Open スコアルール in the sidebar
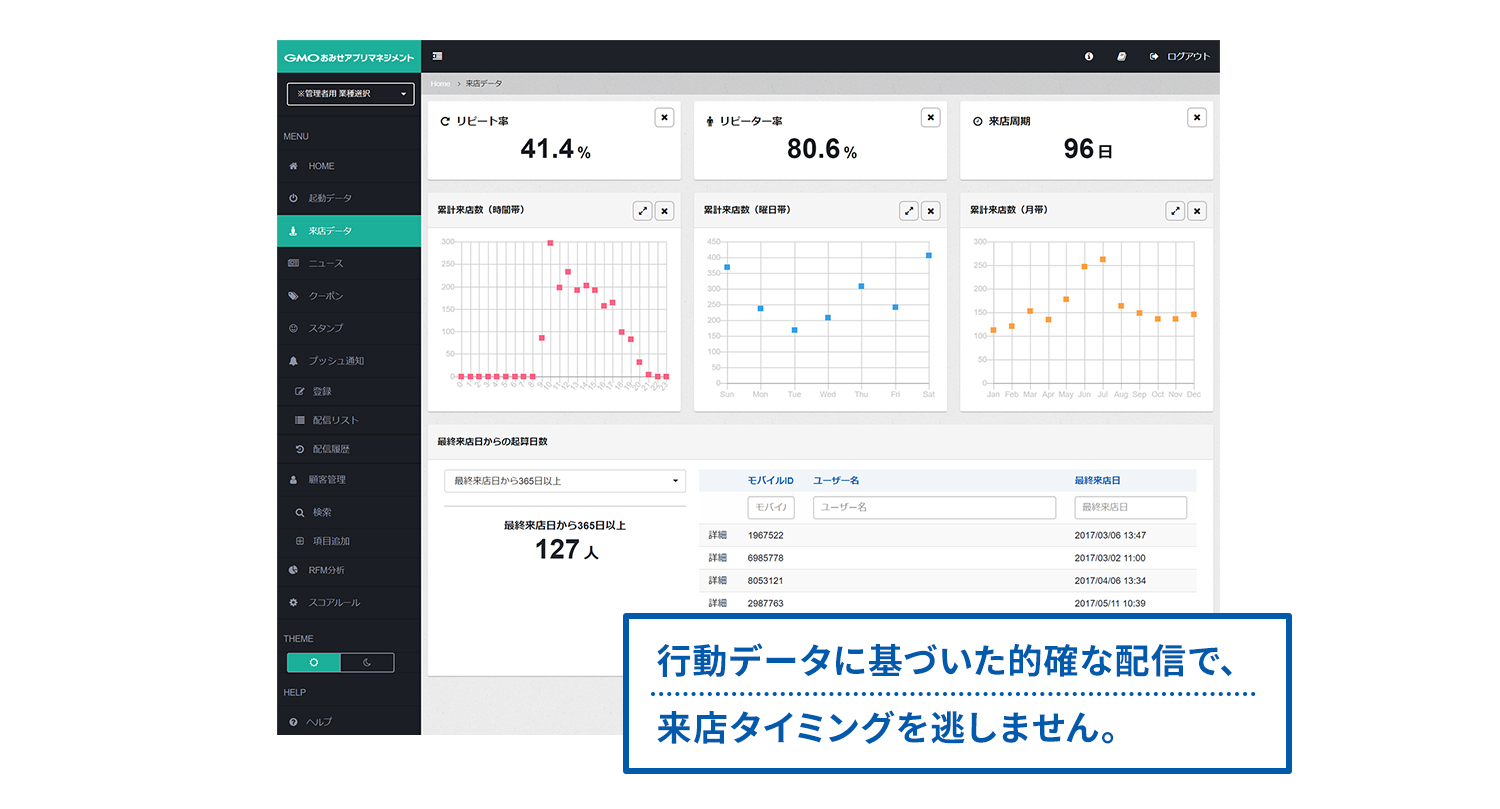1500x809 pixels. point(349,602)
